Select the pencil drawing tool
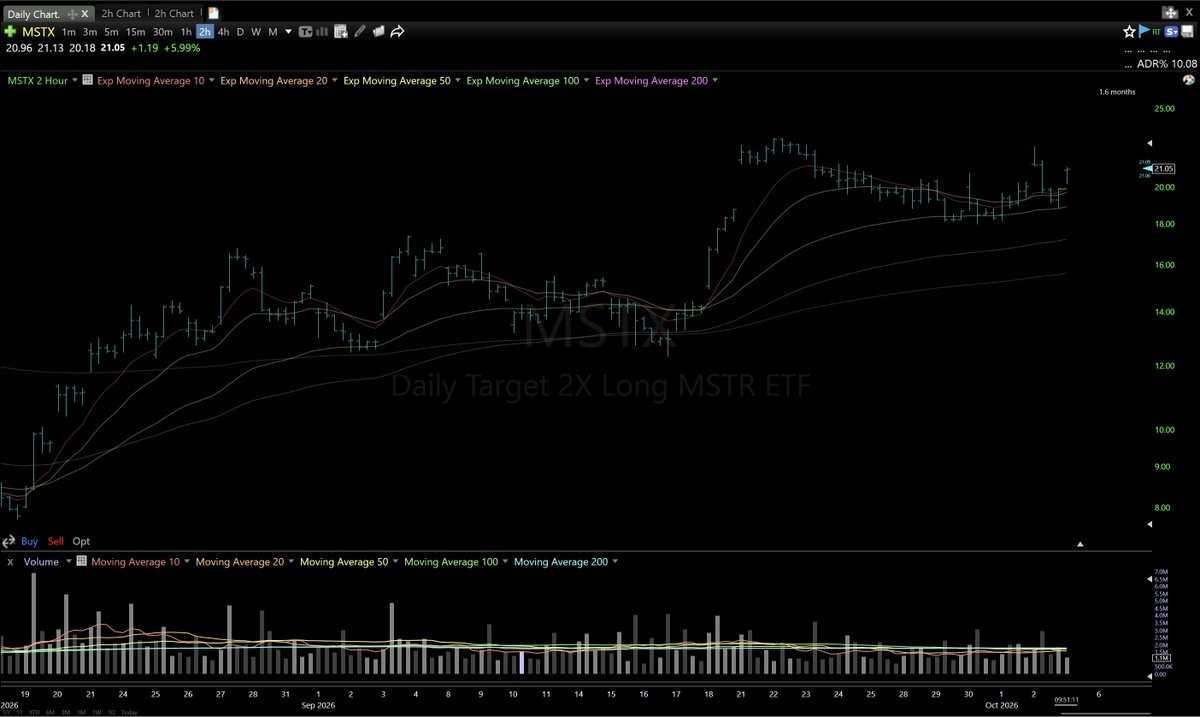Image resolution: width=1200 pixels, height=717 pixels. click(x=360, y=32)
